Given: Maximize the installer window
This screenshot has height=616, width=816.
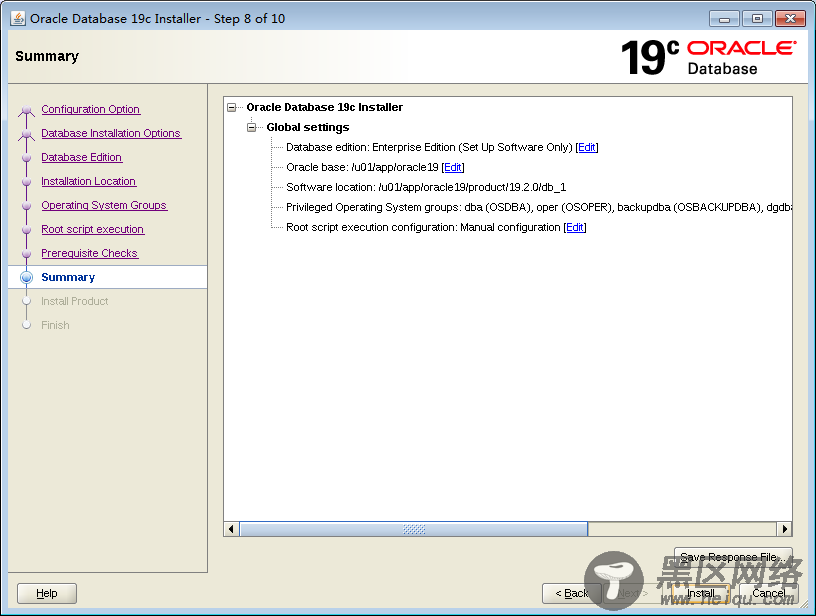Looking at the screenshot, I should tap(757, 19).
